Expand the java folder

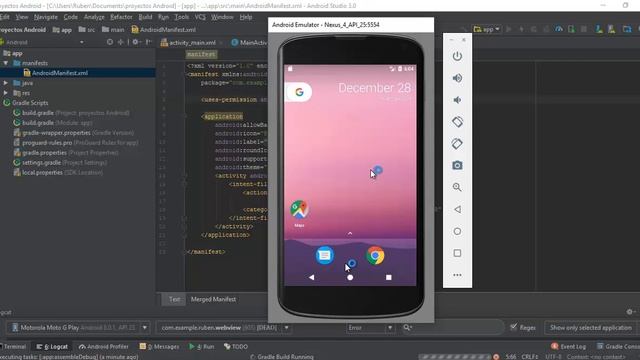6,83
